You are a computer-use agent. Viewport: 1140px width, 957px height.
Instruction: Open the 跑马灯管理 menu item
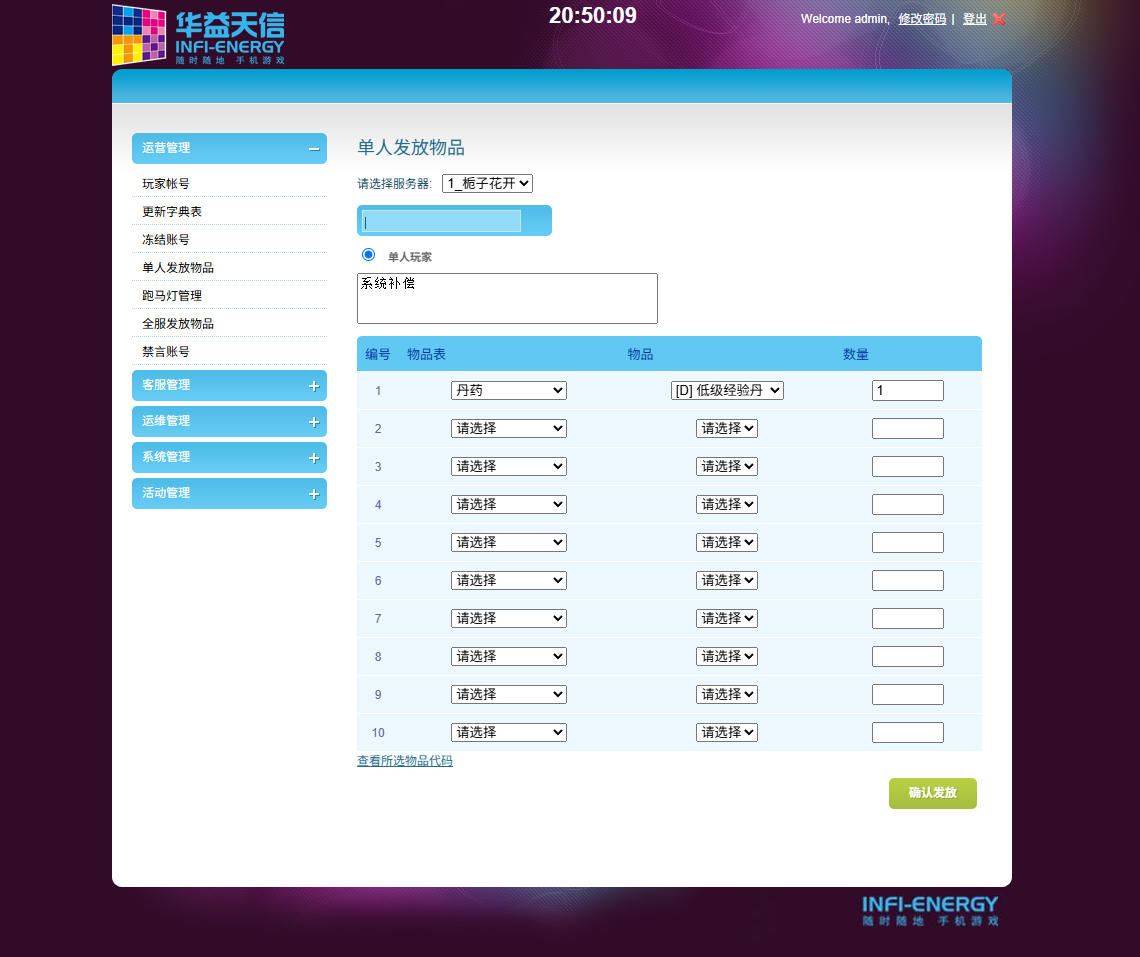click(172, 295)
